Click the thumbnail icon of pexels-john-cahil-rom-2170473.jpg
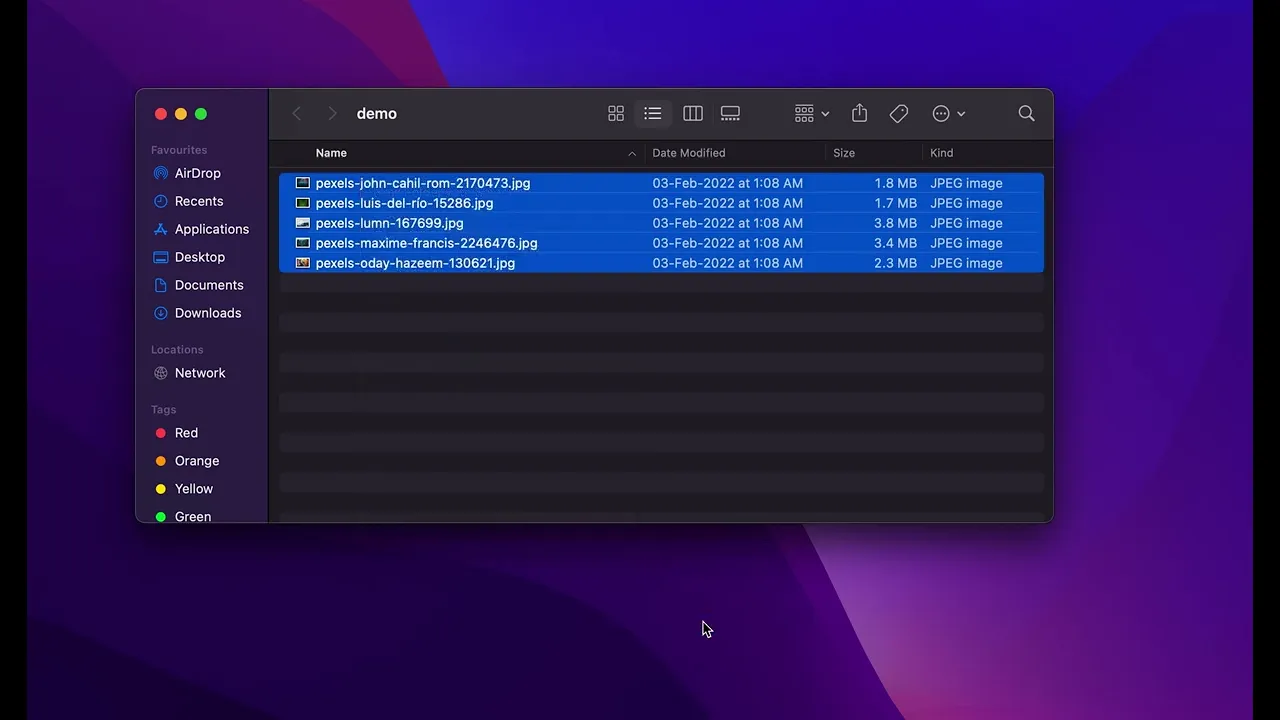Viewport: 1280px width, 720px height. click(x=303, y=183)
